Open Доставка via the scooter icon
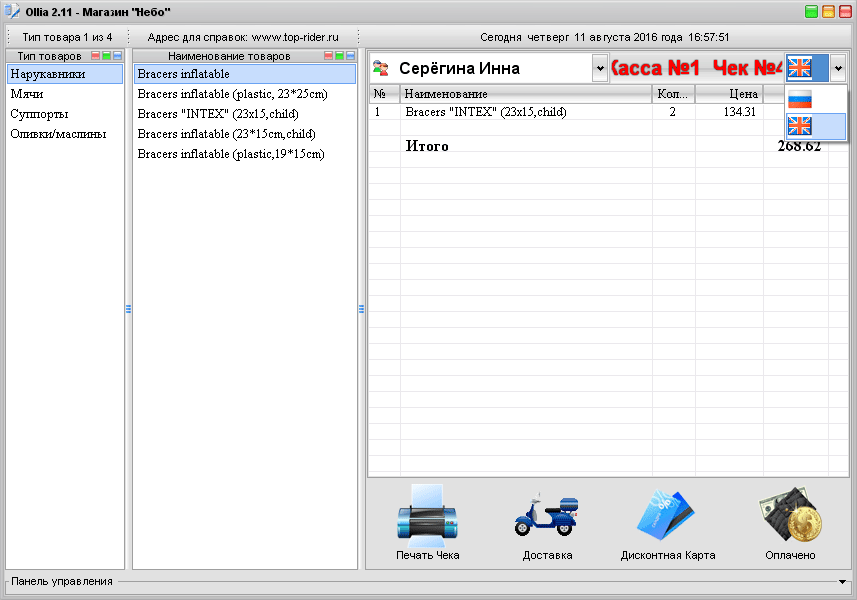Image resolution: width=857 pixels, height=600 pixels. coord(547,514)
